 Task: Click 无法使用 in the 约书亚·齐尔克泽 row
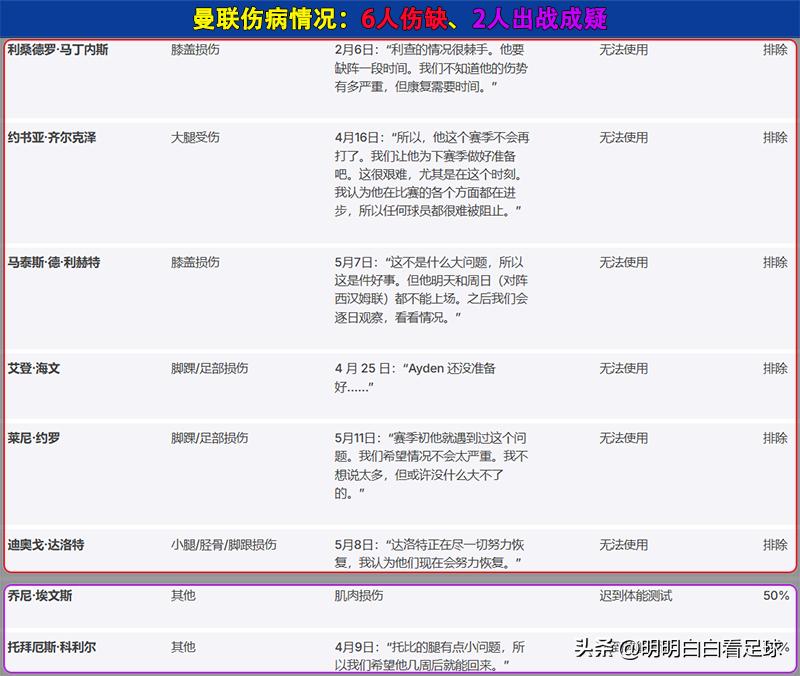[623, 137]
